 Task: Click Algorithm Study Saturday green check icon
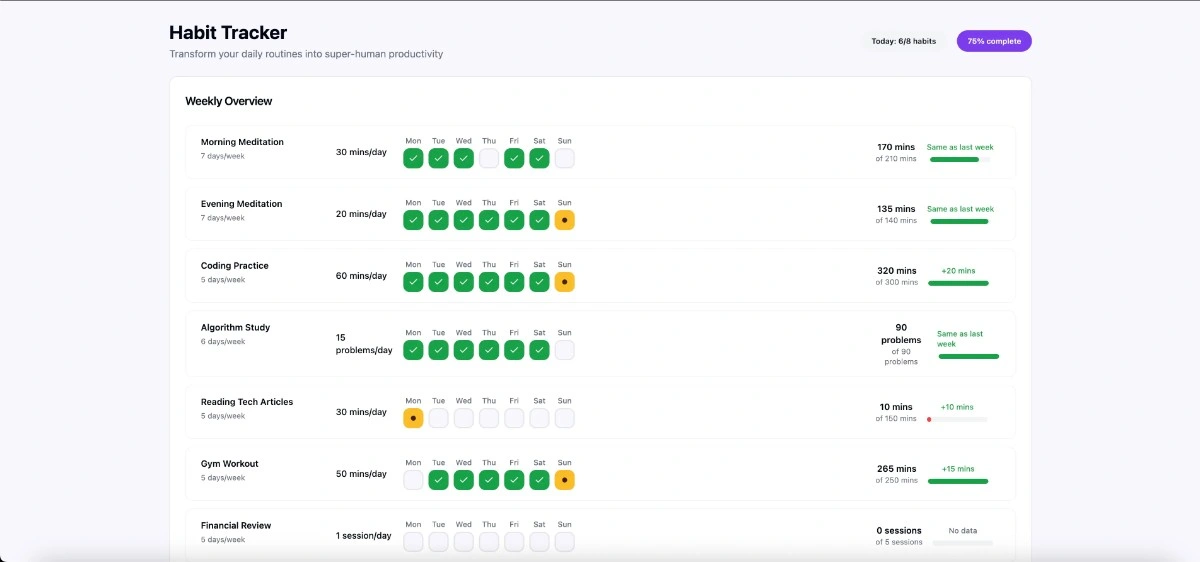[x=539, y=350]
